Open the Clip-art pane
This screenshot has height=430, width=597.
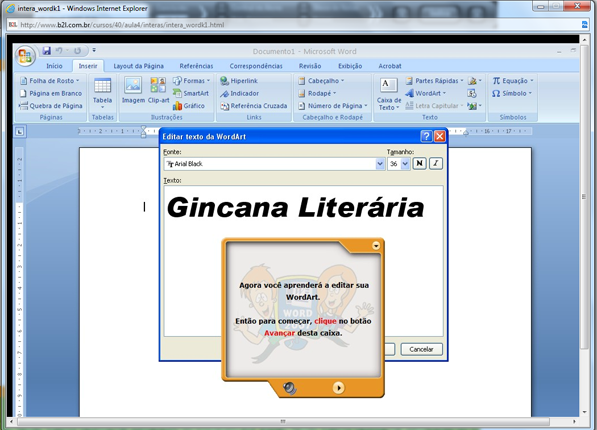point(158,90)
